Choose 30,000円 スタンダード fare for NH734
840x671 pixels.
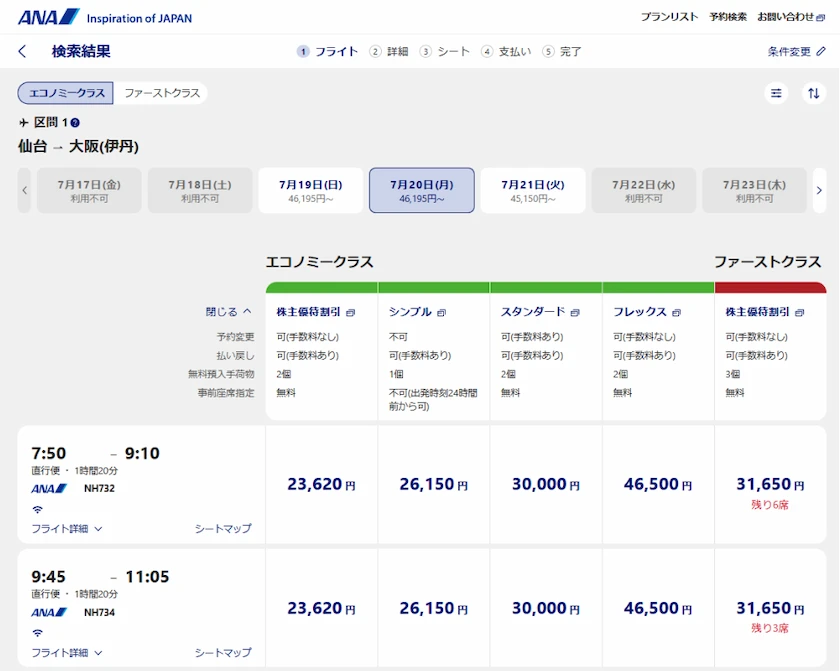pyautogui.click(x=546, y=608)
